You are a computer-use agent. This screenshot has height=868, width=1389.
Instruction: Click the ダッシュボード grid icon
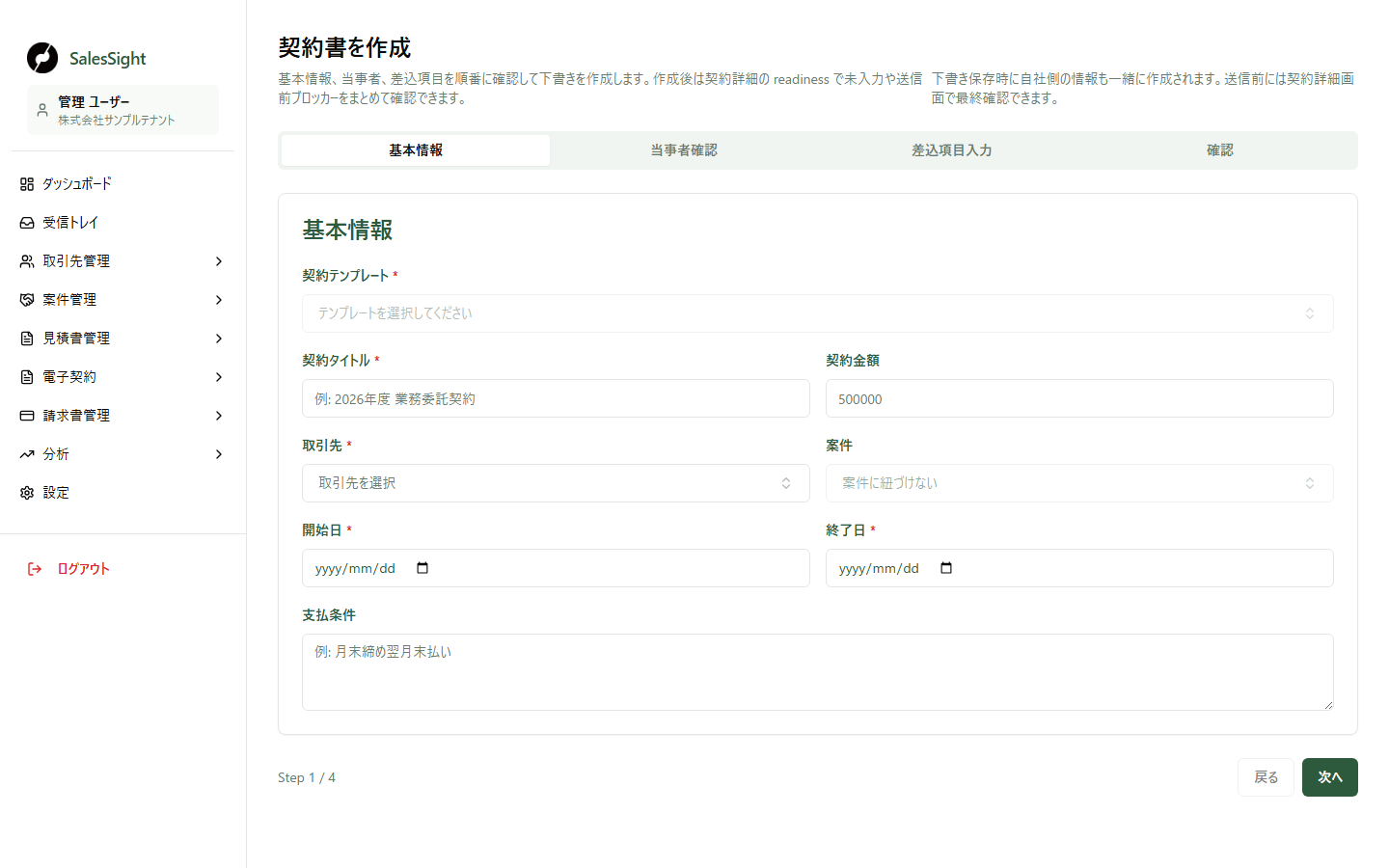click(27, 184)
